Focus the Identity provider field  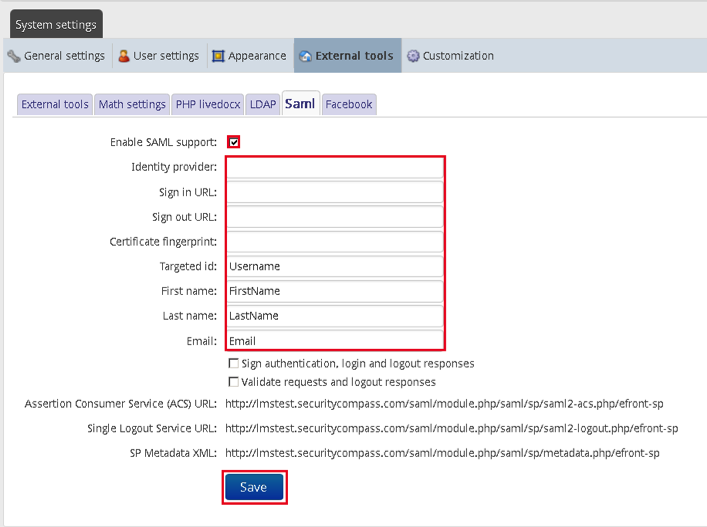[x=335, y=168]
